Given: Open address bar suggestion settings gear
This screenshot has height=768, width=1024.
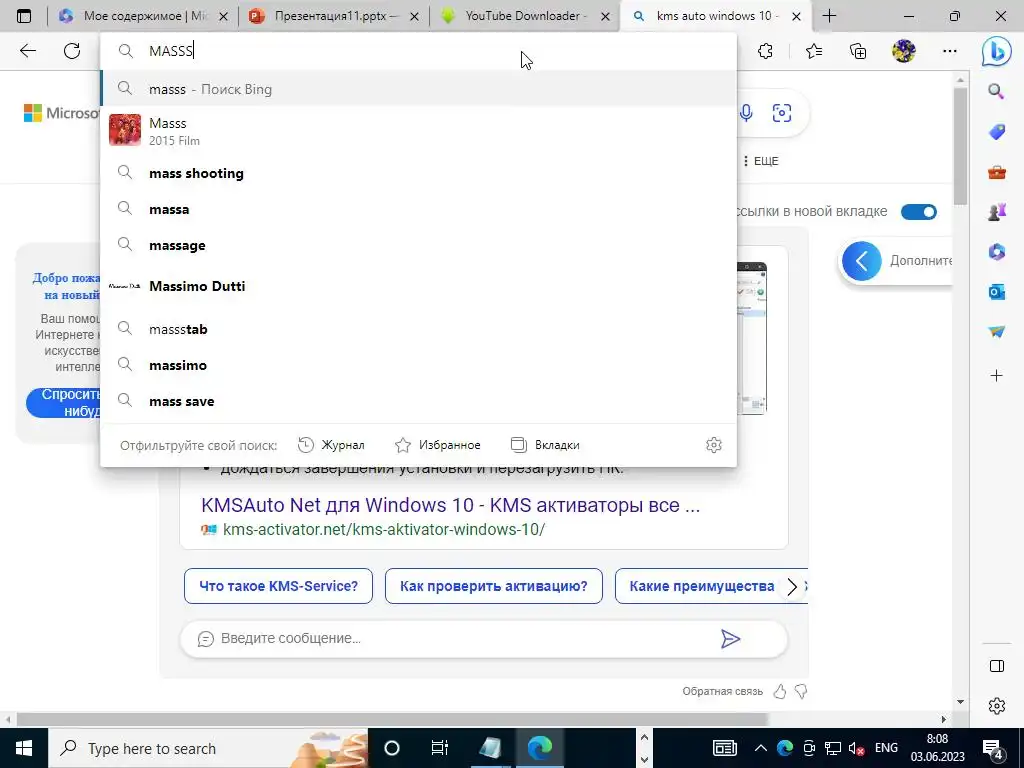Looking at the screenshot, I should pos(714,445).
